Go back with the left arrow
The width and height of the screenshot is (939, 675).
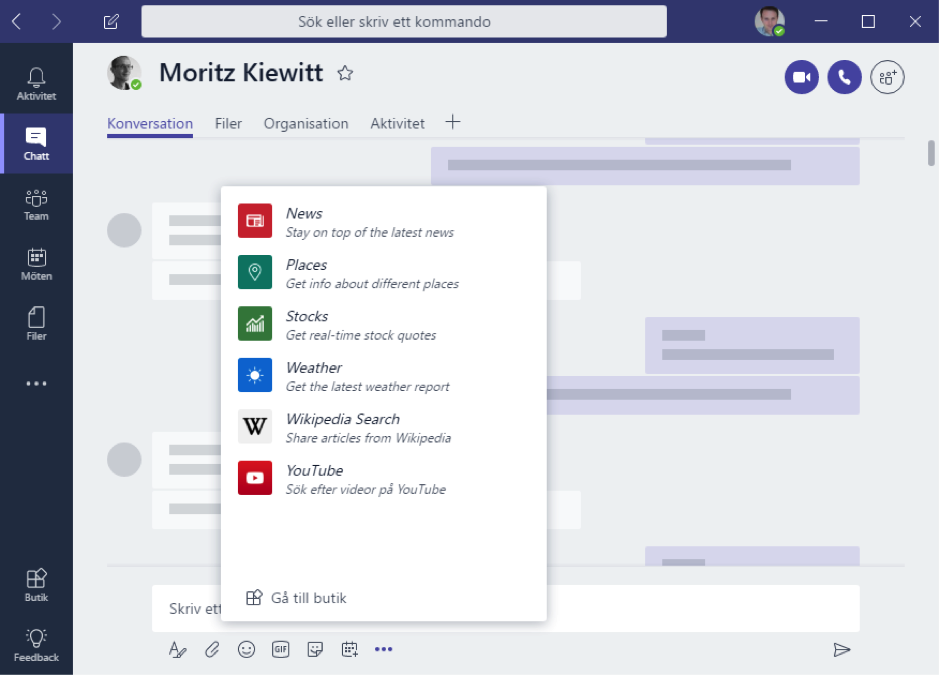point(16,22)
